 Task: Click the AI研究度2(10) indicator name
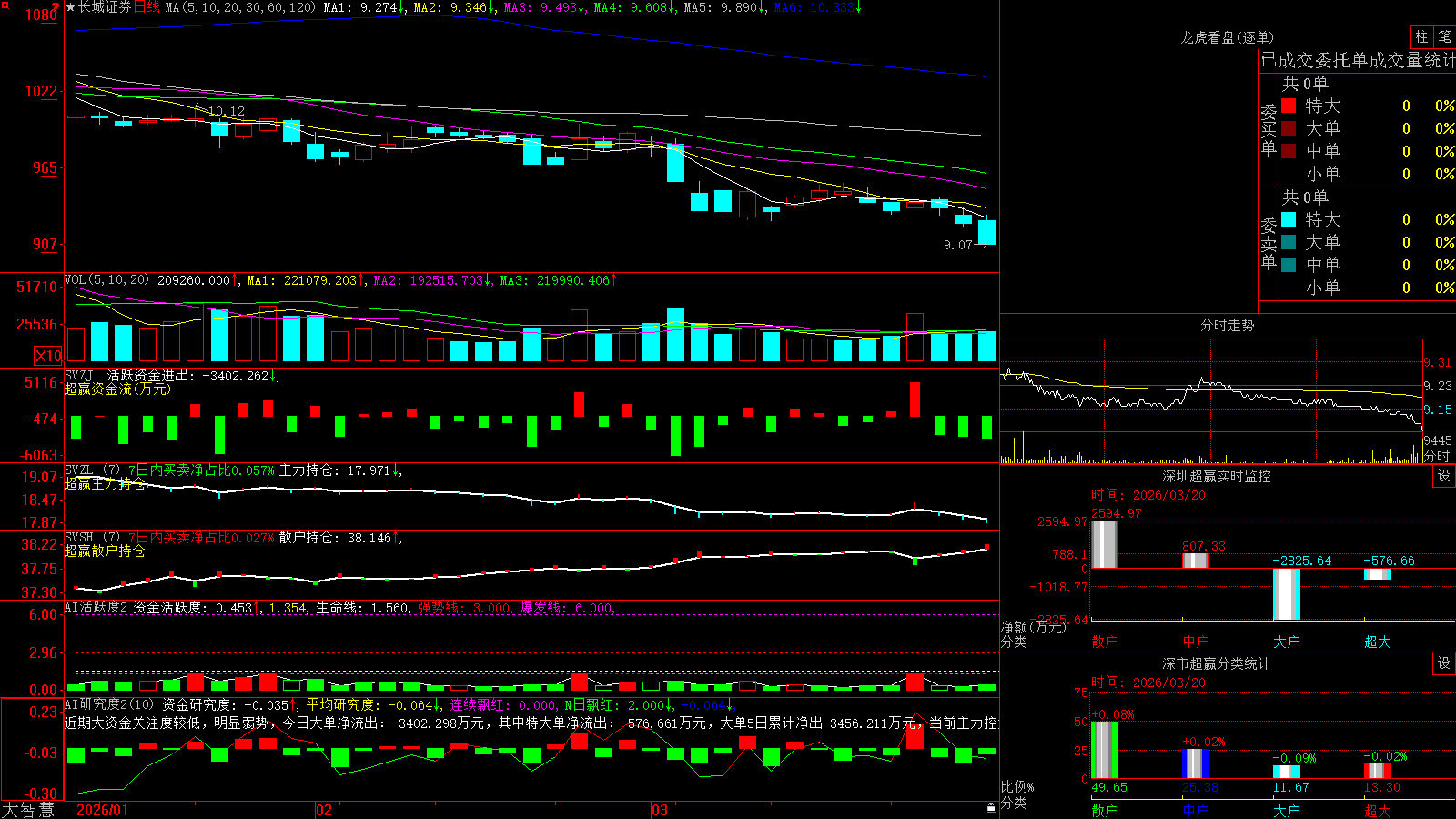(109, 704)
